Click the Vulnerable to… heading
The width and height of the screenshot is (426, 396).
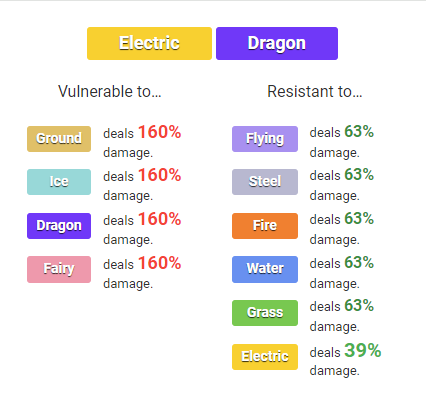[110, 91]
